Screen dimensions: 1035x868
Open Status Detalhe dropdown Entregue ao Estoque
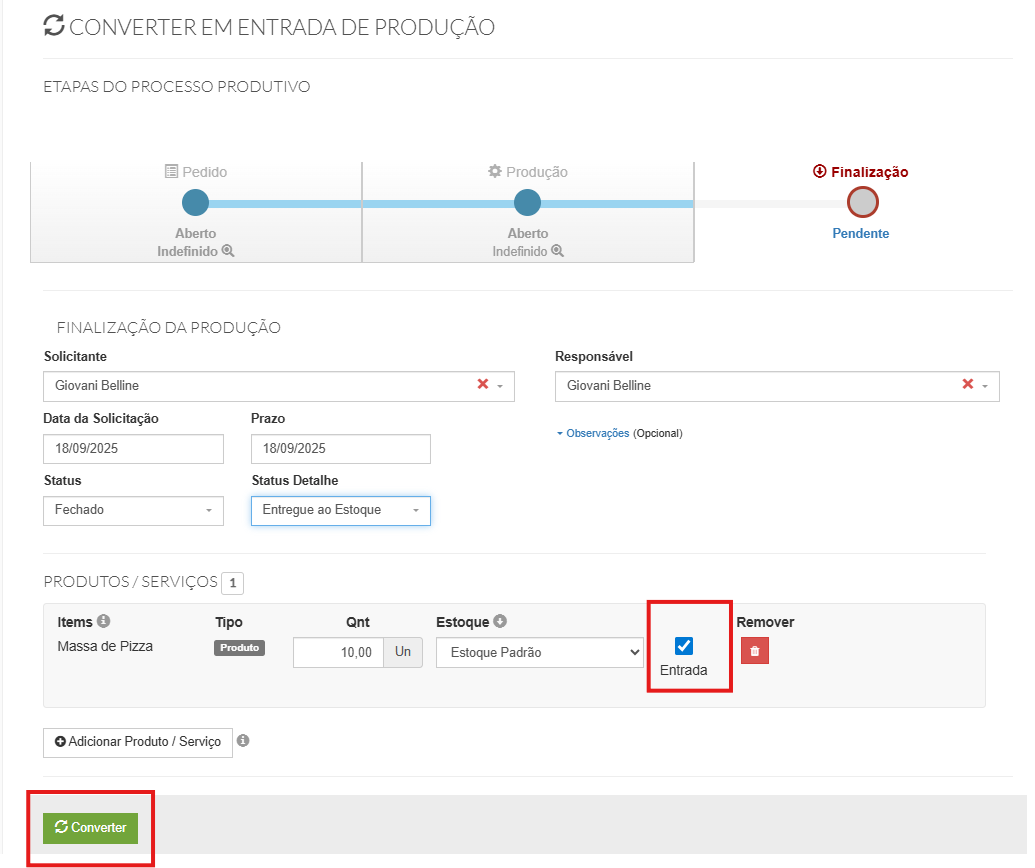pyautogui.click(x=340, y=510)
